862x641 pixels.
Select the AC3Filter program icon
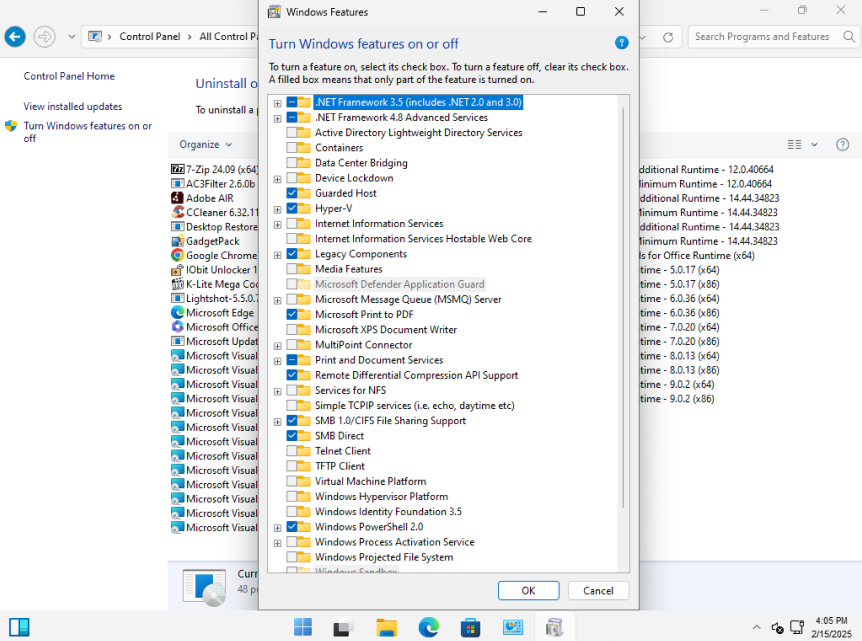178,184
